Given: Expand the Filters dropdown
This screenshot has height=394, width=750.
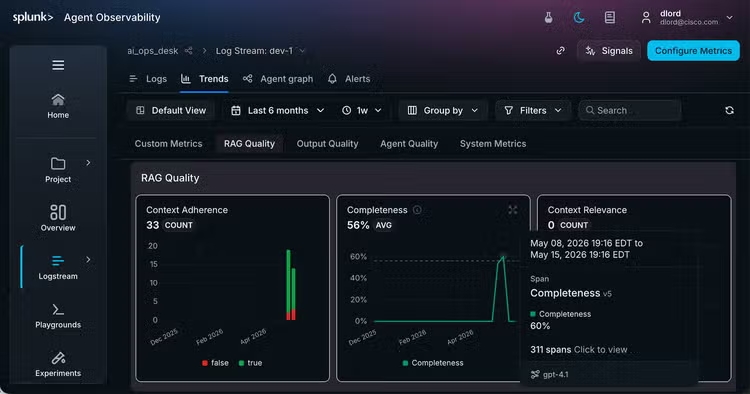Looking at the screenshot, I should [533, 110].
